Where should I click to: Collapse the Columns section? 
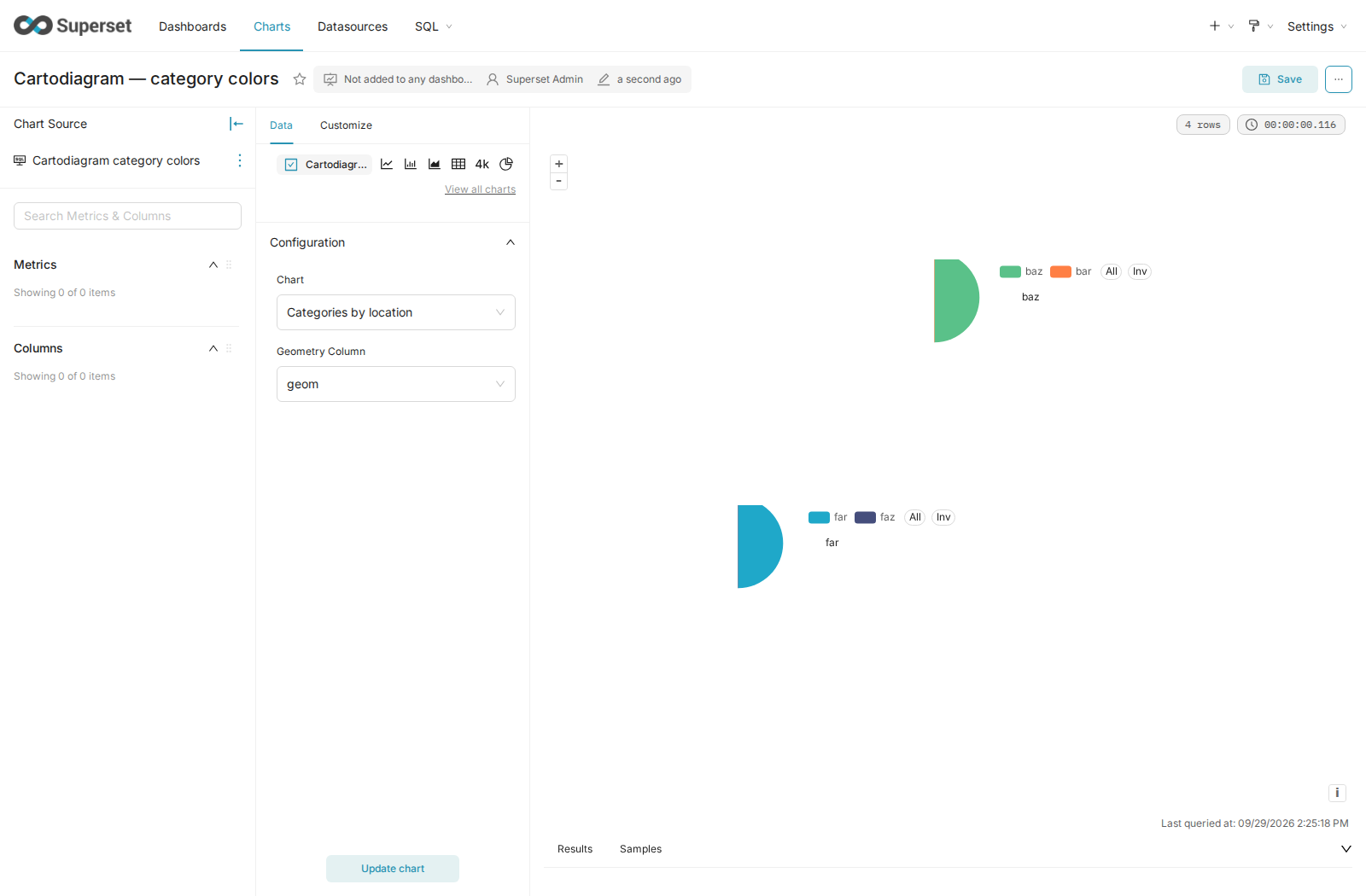point(213,348)
